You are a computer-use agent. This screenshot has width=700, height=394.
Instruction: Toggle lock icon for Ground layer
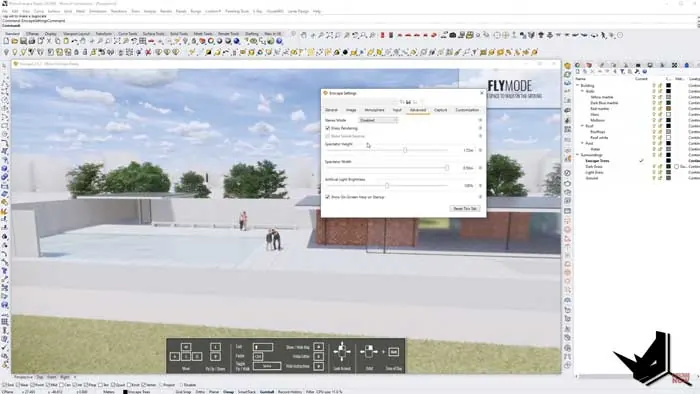660,178
